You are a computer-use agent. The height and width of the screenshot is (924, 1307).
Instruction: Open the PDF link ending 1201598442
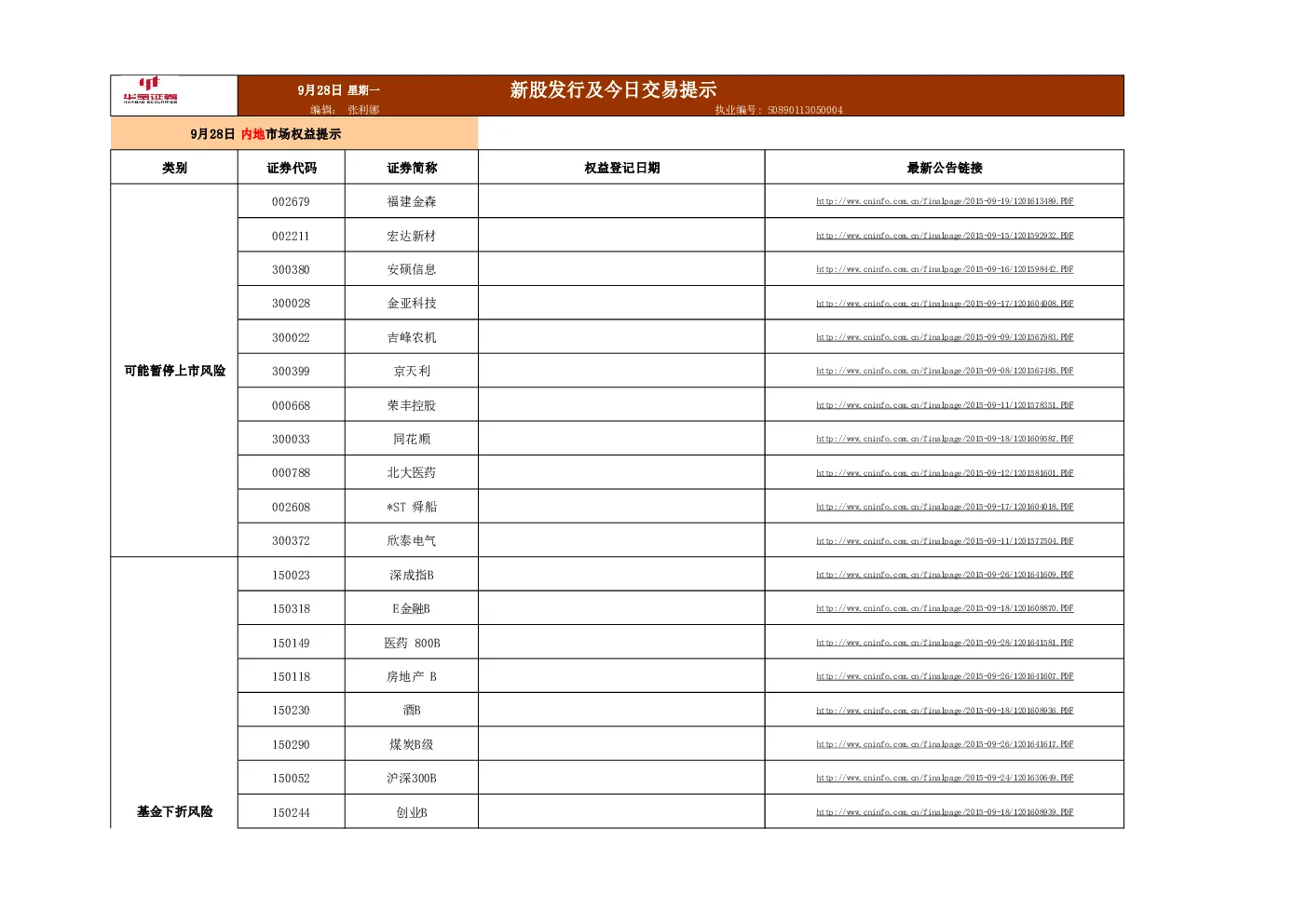(x=945, y=269)
